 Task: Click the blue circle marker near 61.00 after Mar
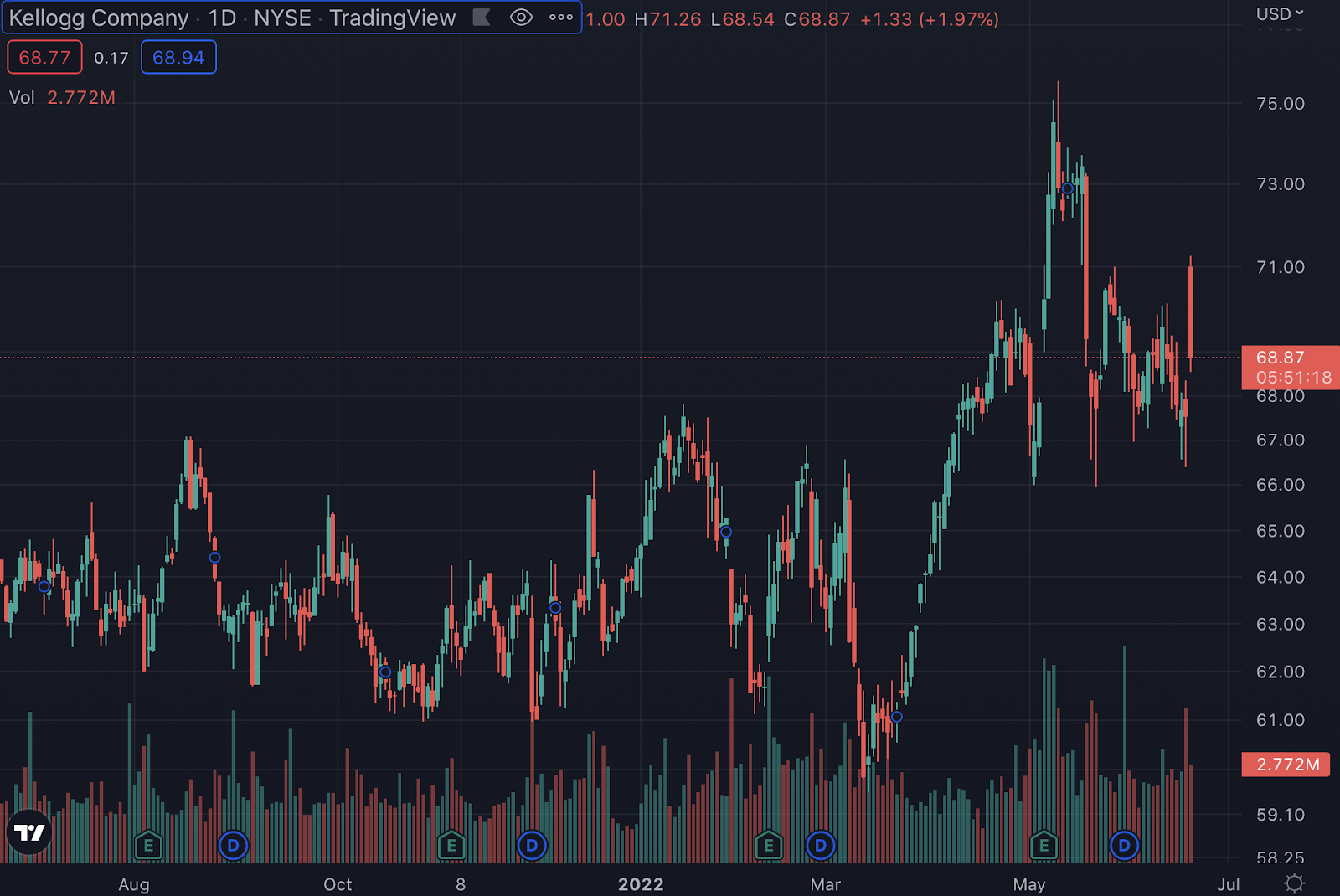(897, 717)
